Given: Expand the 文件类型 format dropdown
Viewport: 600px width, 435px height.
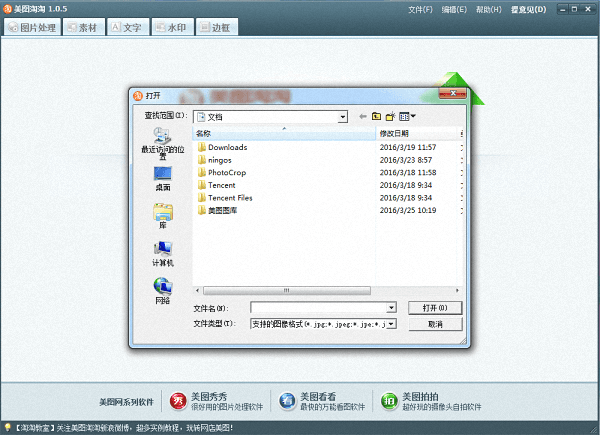Looking at the screenshot, I should point(391,324).
